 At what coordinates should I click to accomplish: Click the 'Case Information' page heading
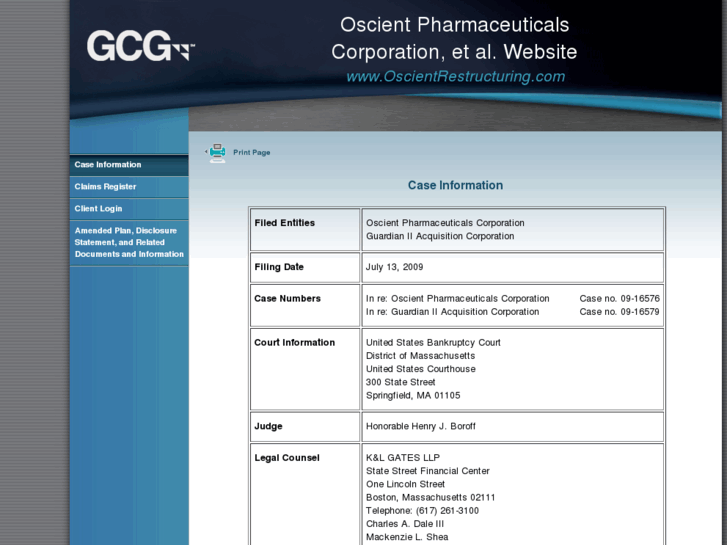pos(455,185)
